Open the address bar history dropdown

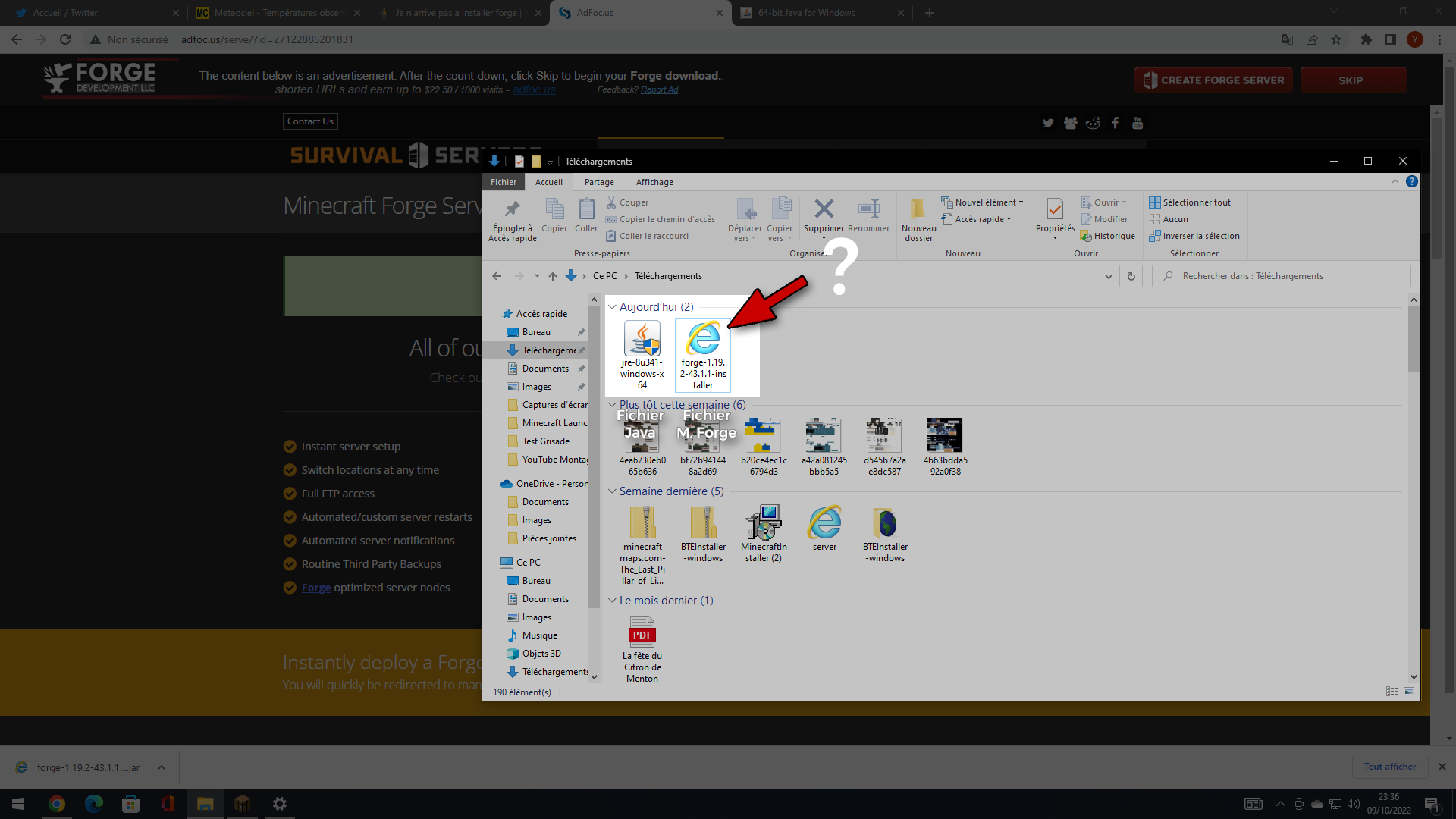(x=1109, y=277)
